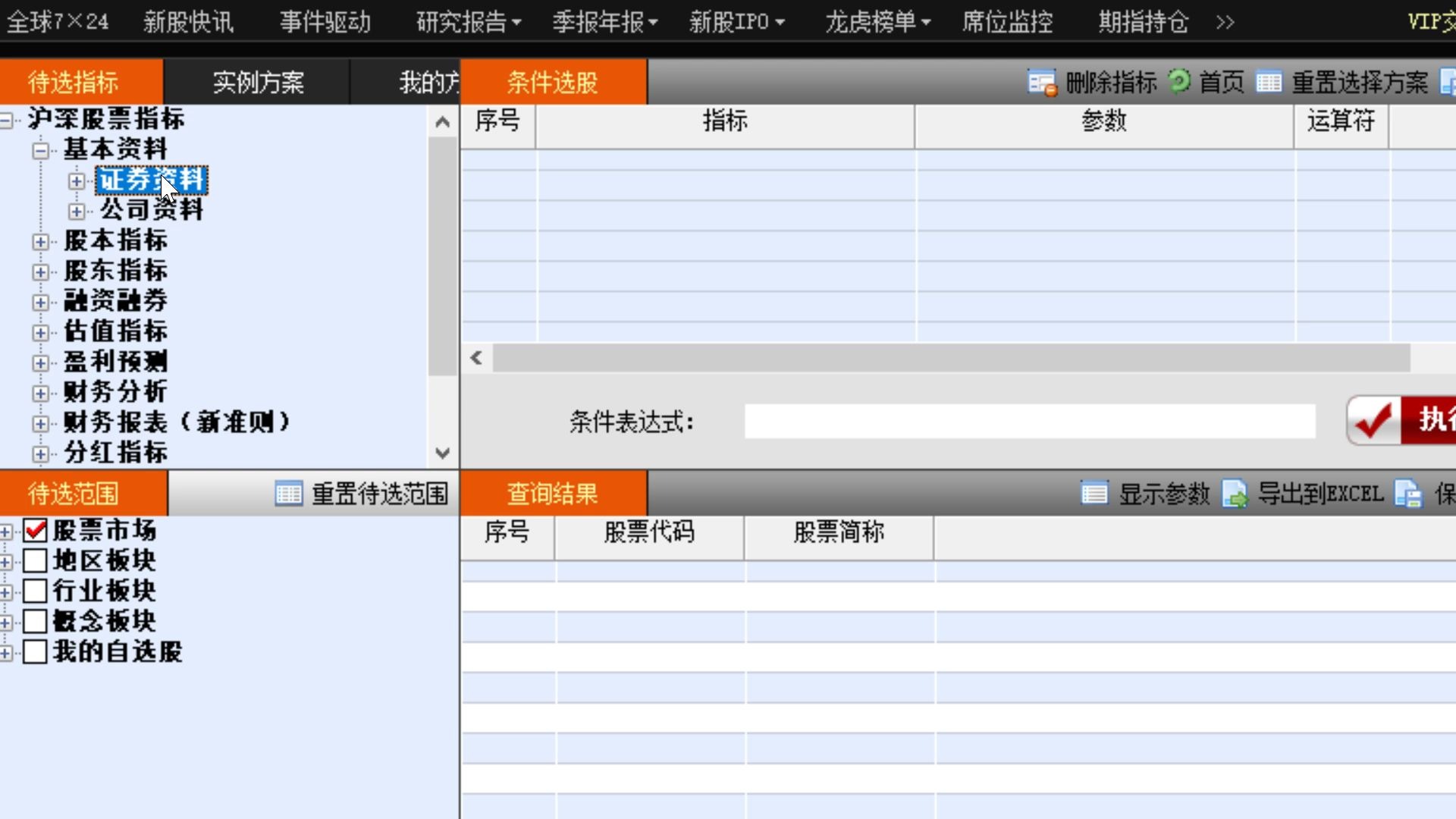The image size is (1456, 819).
Task: Open the 席位监控 menu item
Action: coord(1007,22)
